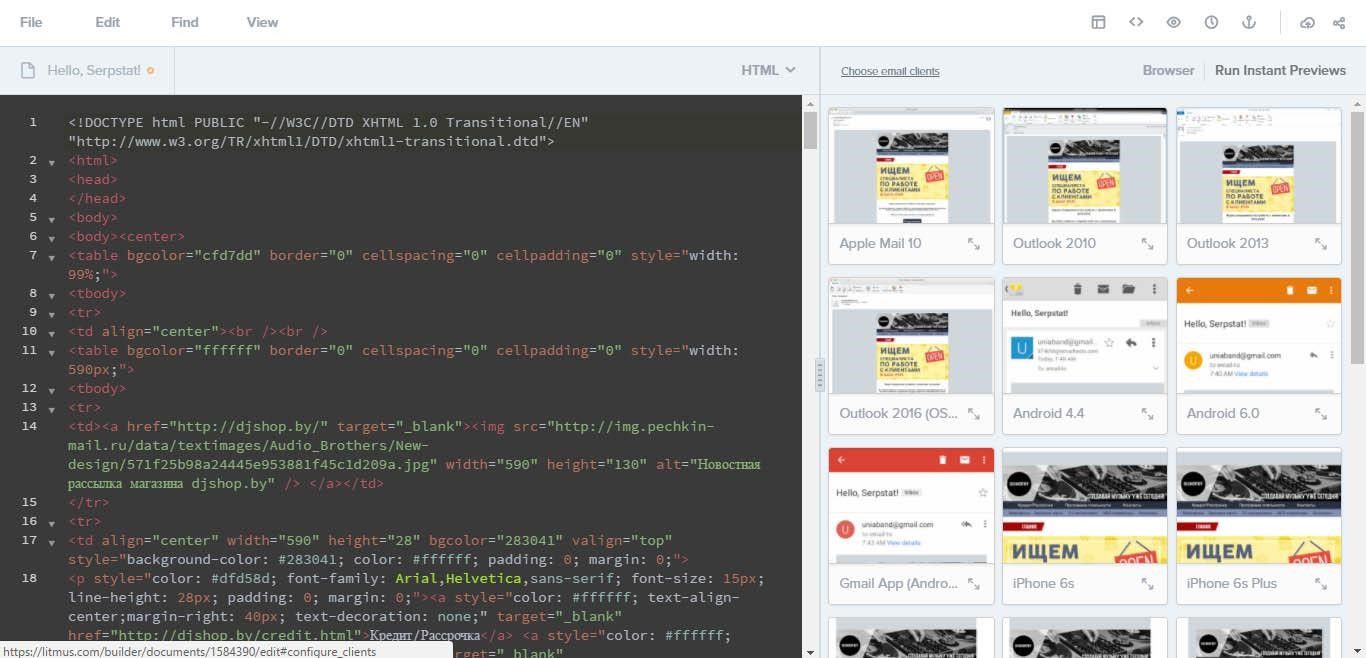Collapse the html tag on line 2
Screen dimensions: 1366x658
click(52, 161)
